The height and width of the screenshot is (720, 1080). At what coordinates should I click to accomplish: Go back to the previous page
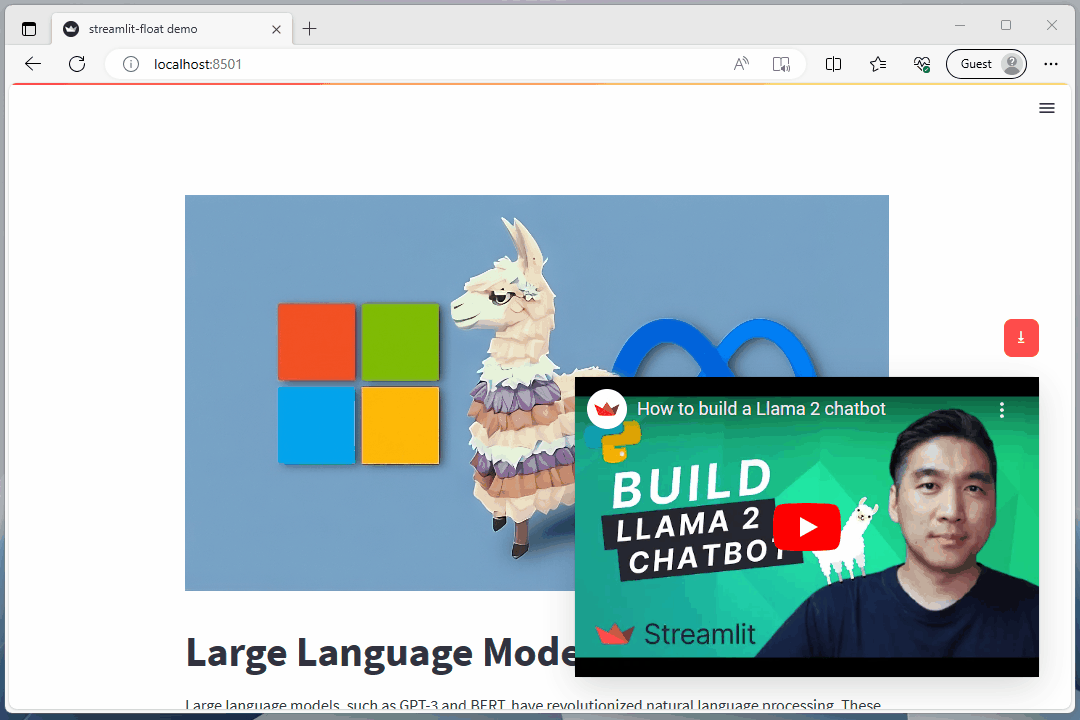32,64
